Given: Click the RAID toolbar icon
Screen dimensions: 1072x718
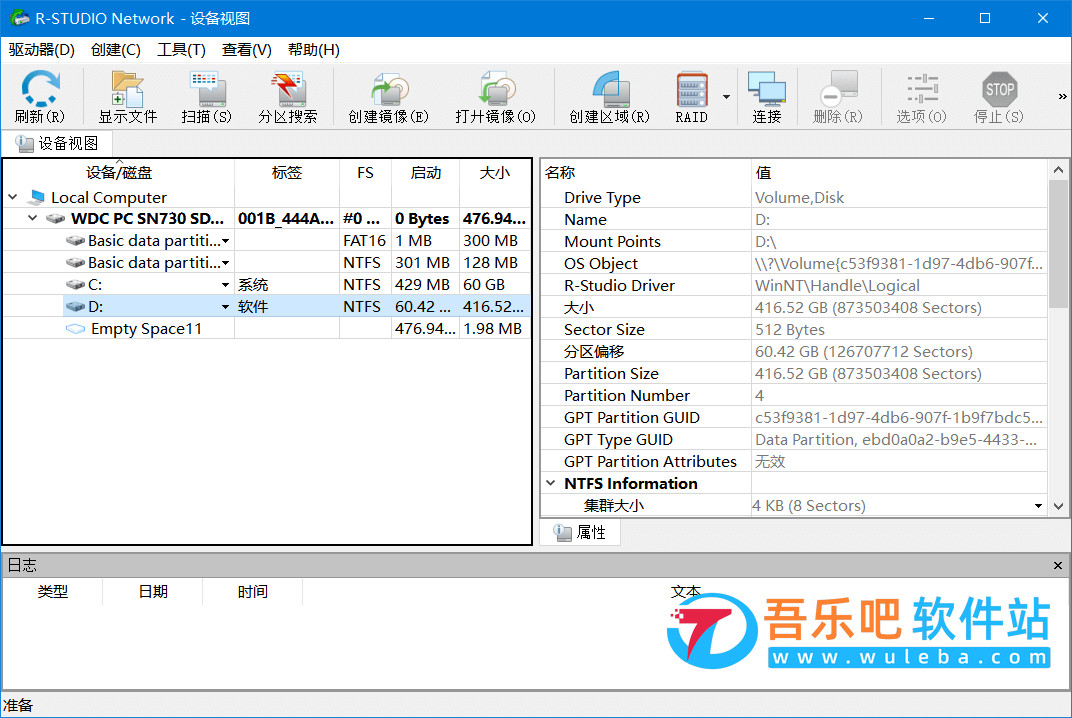Looking at the screenshot, I should [x=692, y=96].
